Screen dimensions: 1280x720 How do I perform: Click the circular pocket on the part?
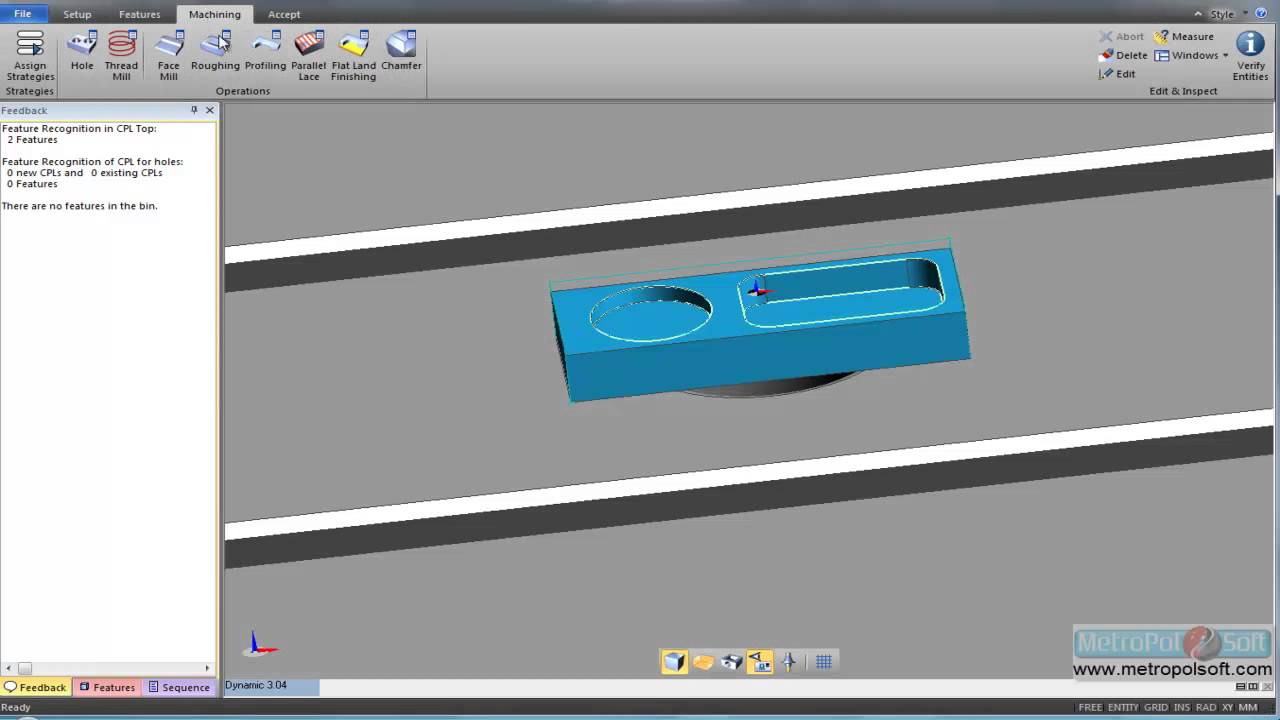pos(650,313)
